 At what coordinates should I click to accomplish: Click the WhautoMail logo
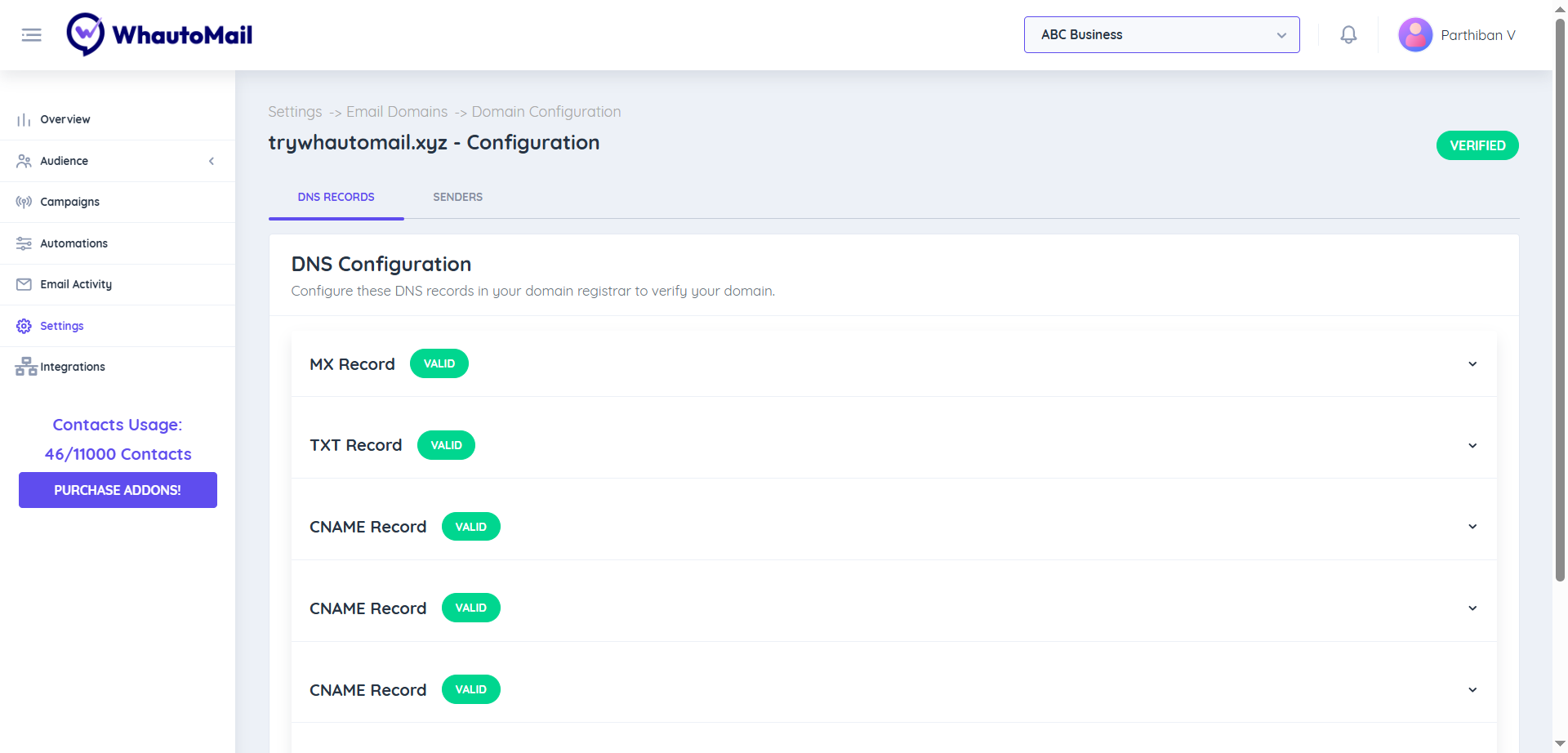pyautogui.click(x=160, y=35)
